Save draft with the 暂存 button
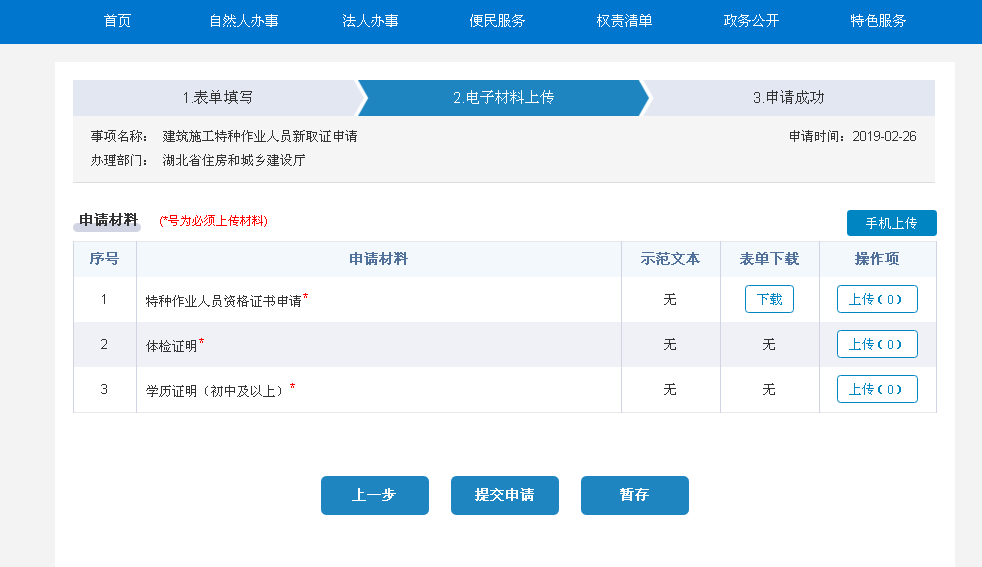The width and height of the screenshot is (982, 567). click(634, 495)
